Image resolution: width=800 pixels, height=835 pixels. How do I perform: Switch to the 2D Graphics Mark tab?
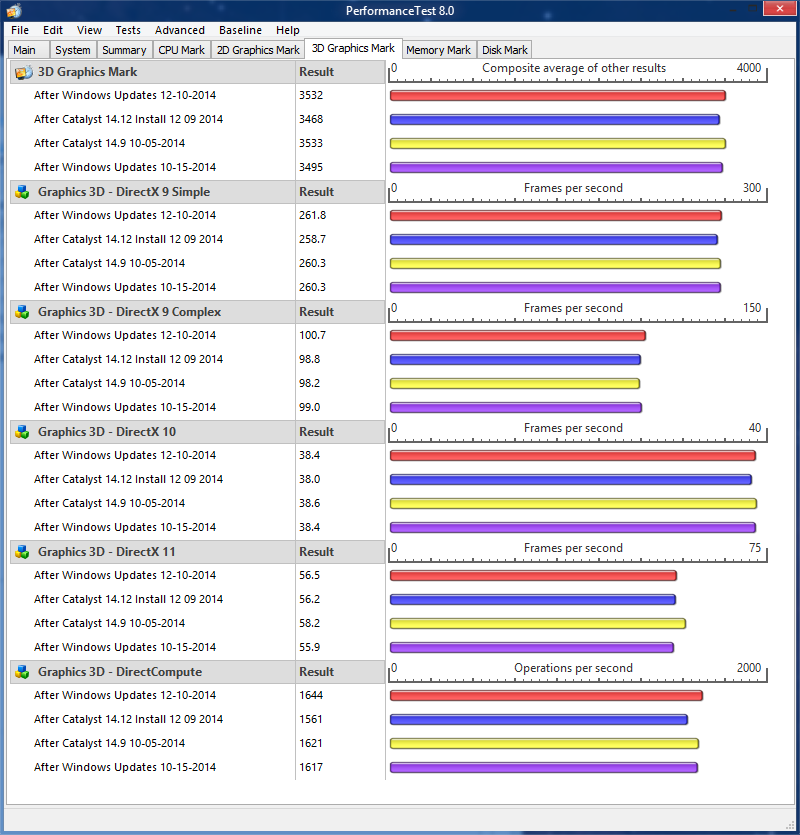(258, 50)
